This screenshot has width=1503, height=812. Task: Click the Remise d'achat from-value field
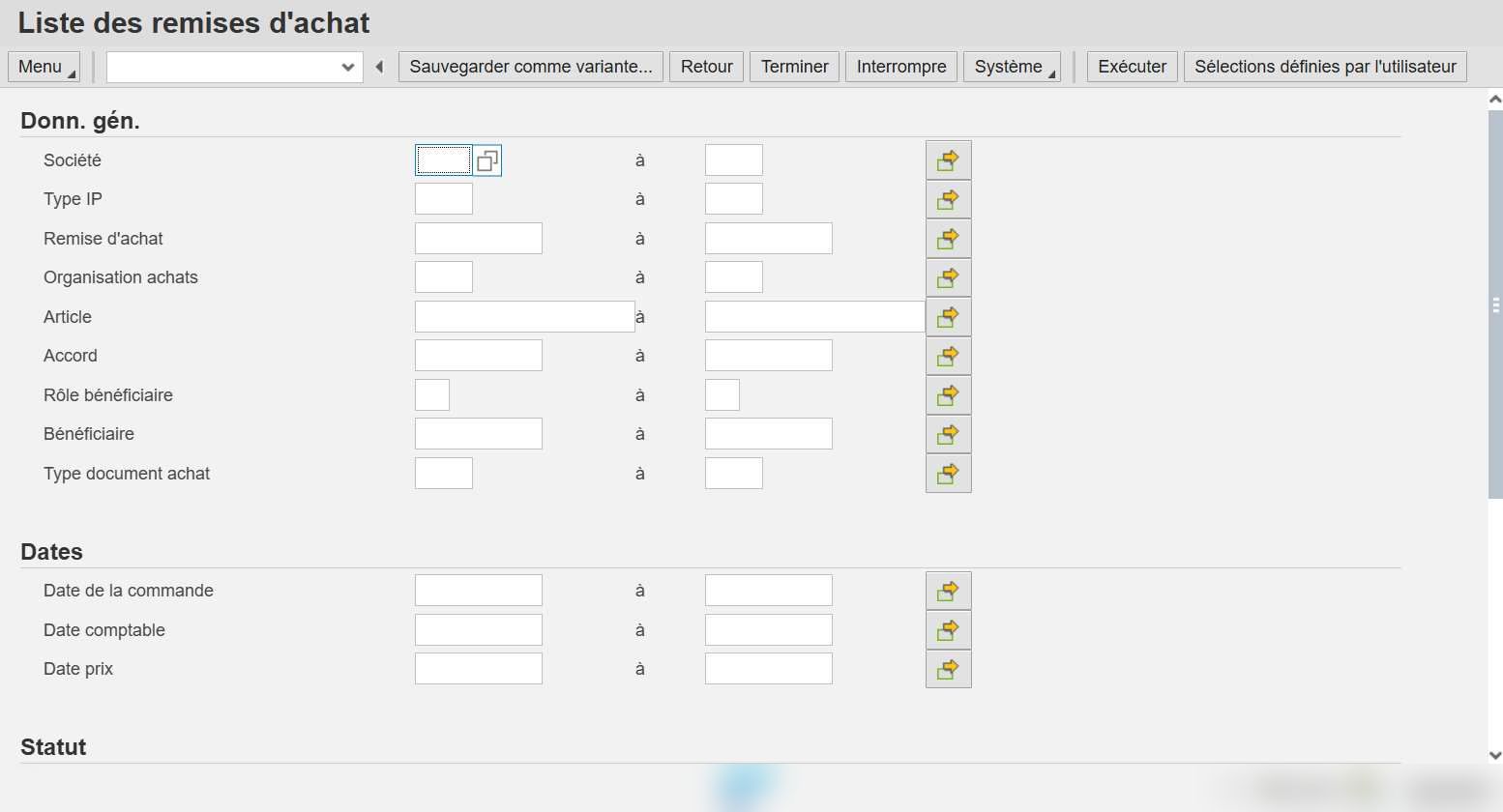pyautogui.click(x=479, y=239)
